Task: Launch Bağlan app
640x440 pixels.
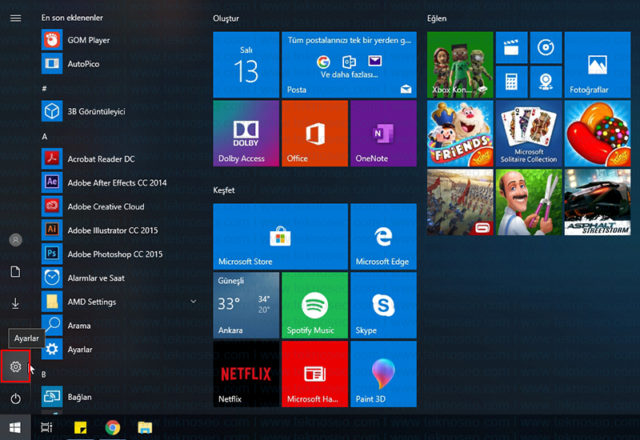Action: (x=118, y=397)
